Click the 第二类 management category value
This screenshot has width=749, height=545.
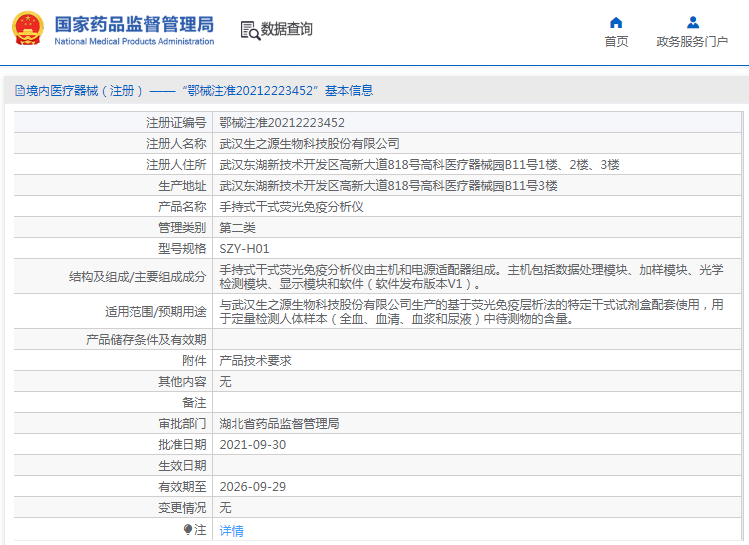(237, 228)
